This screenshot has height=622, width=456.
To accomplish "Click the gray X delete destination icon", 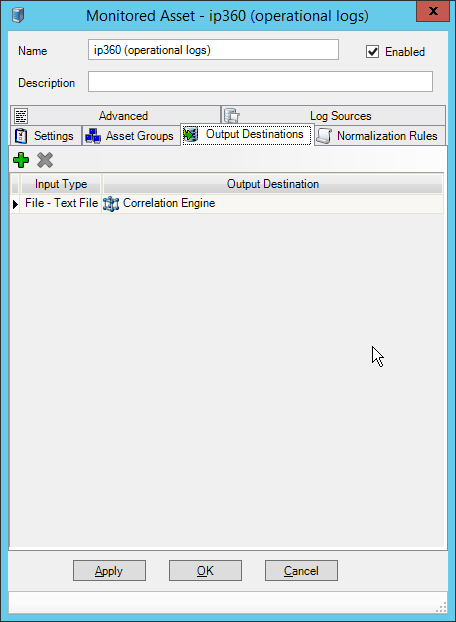I will (x=45, y=160).
